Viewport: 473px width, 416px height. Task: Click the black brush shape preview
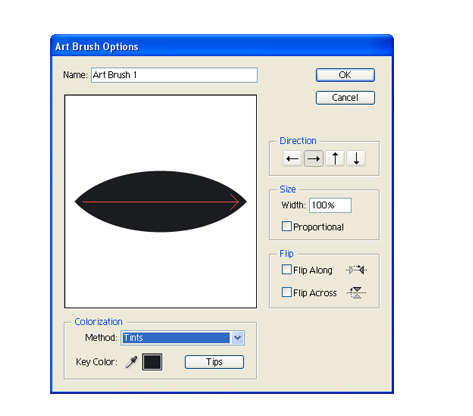click(160, 202)
